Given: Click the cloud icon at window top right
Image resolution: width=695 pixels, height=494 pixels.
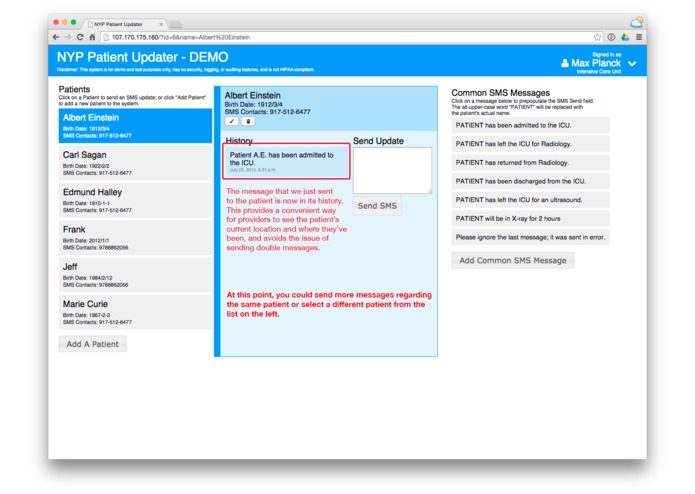Looking at the screenshot, I should [x=636, y=22].
